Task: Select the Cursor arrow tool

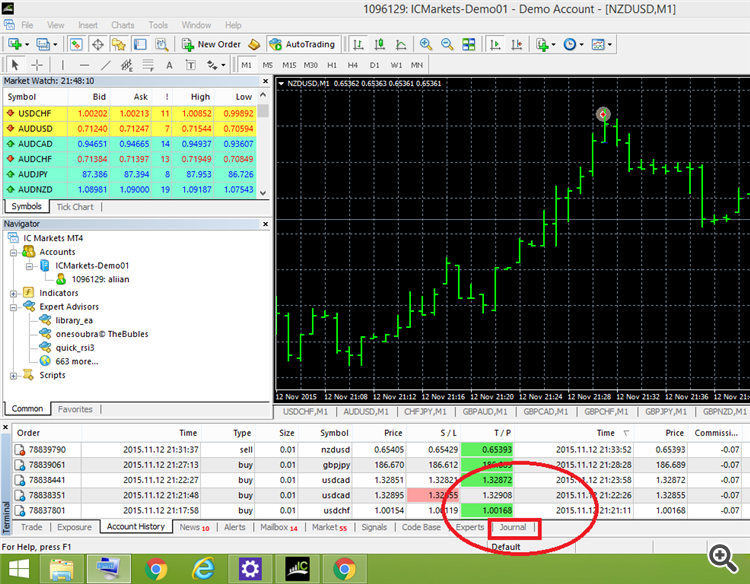Action: (15, 65)
